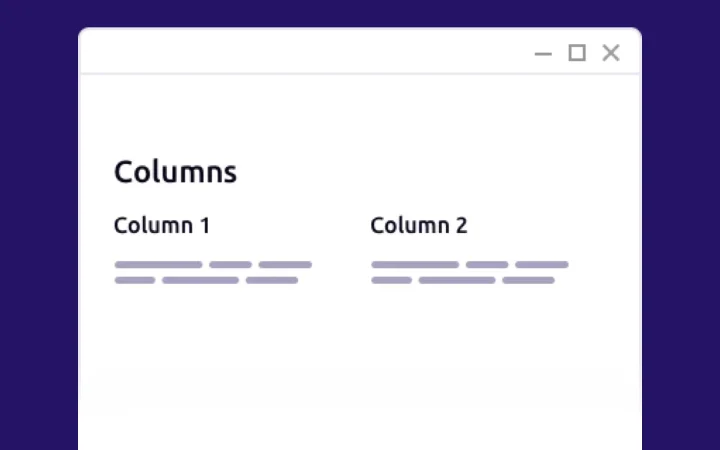Maximize the window with the square icon

click(x=577, y=53)
